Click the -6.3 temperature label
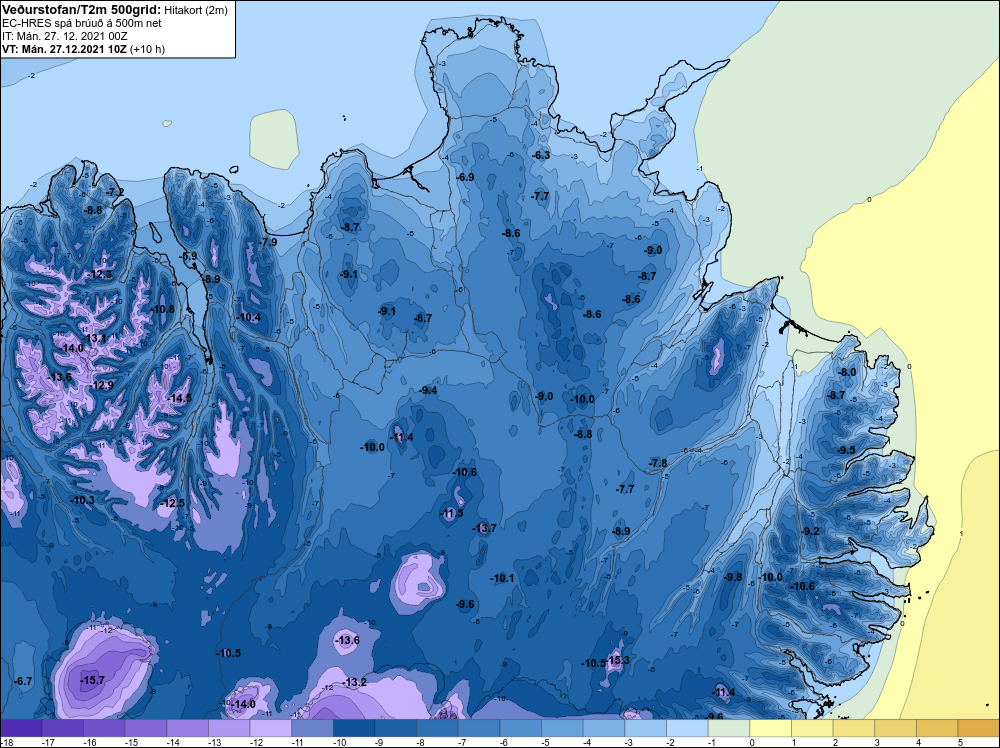This screenshot has height=748, width=1000. 540,155
